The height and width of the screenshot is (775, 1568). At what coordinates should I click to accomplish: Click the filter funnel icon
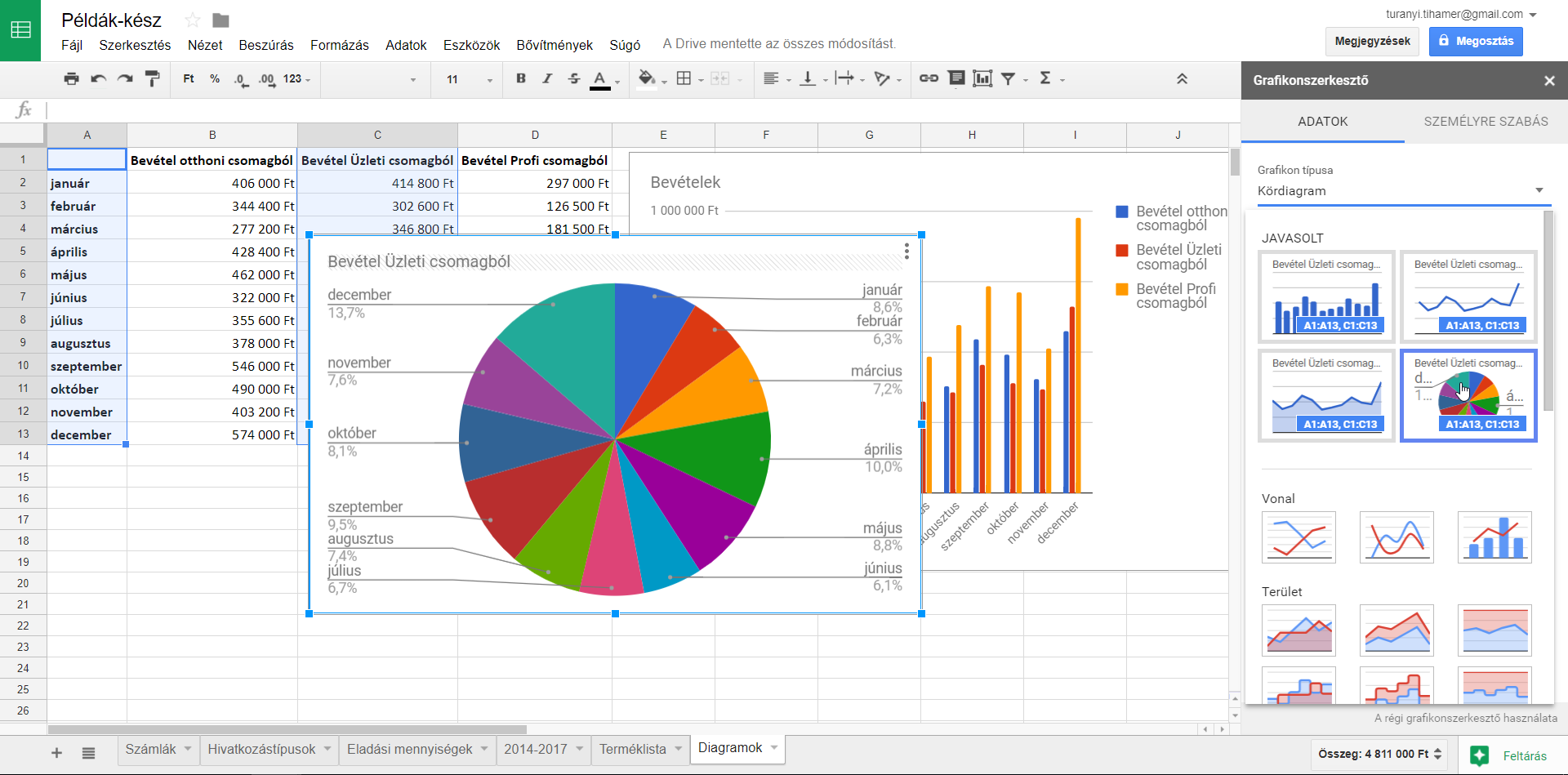point(1009,78)
